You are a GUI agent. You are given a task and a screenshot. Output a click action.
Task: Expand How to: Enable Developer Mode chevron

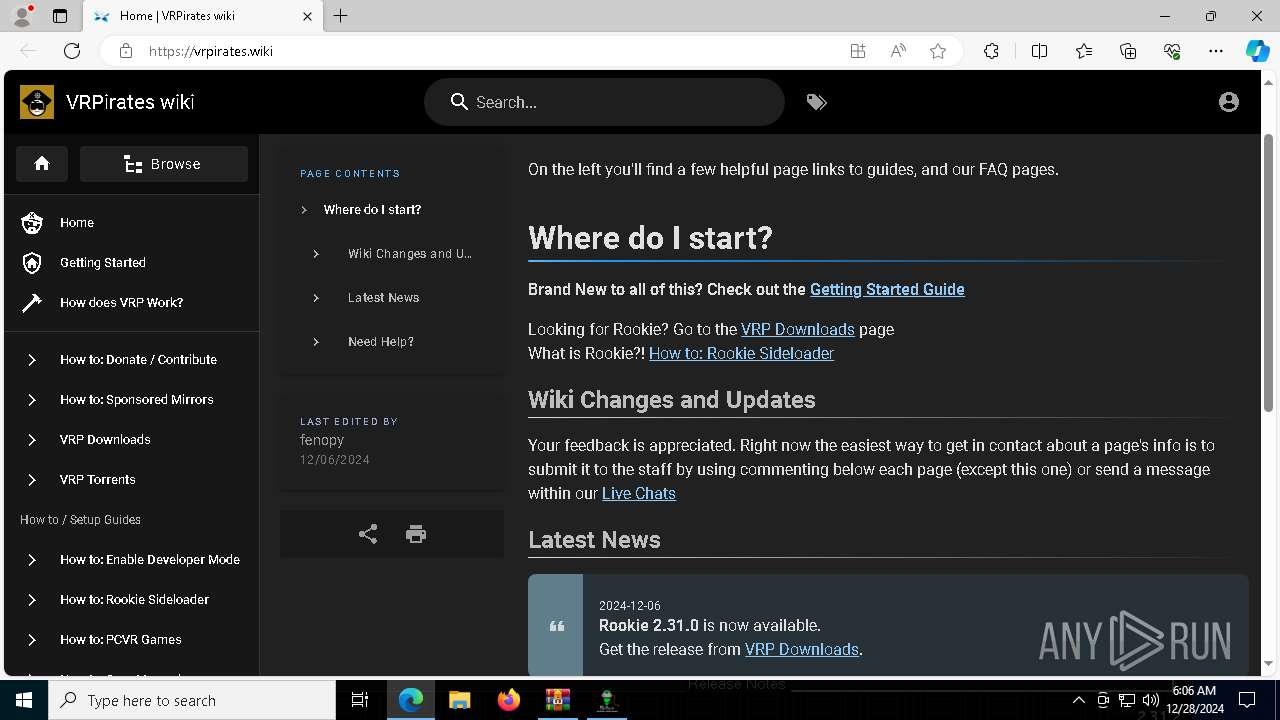[32, 560]
